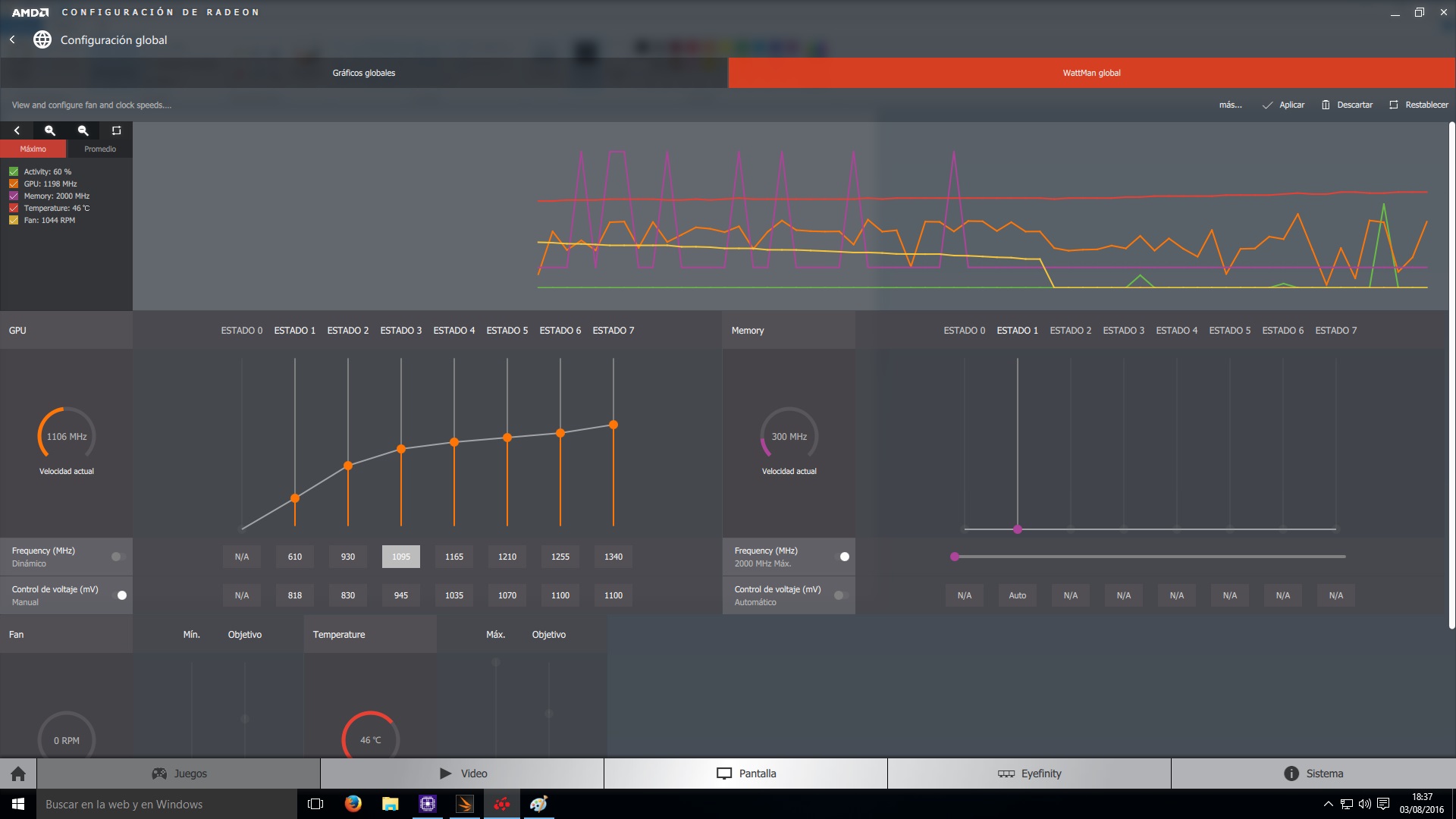Go to Radeon Settings home icon
The image size is (1456, 819).
point(18,773)
